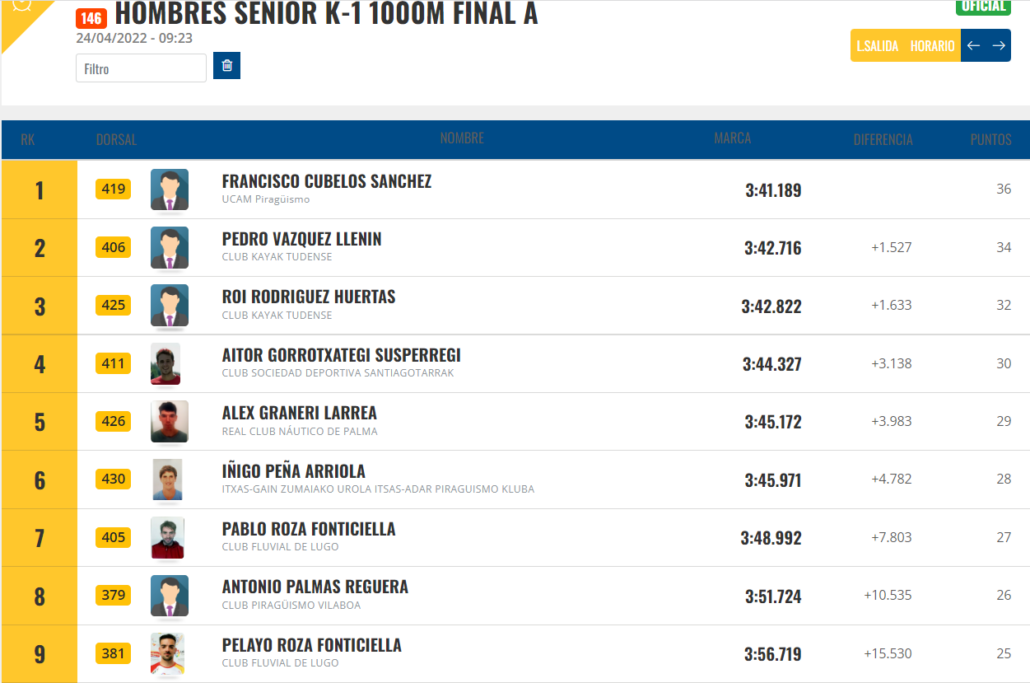Click Pelayo Roza Fonticiella's photo

click(x=168, y=654)
